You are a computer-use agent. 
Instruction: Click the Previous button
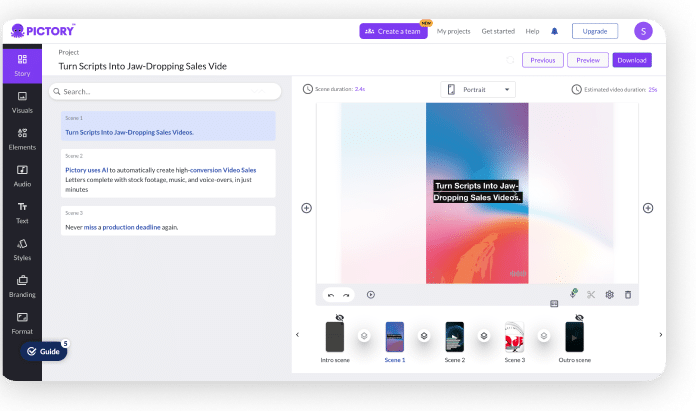coord(542,60)
